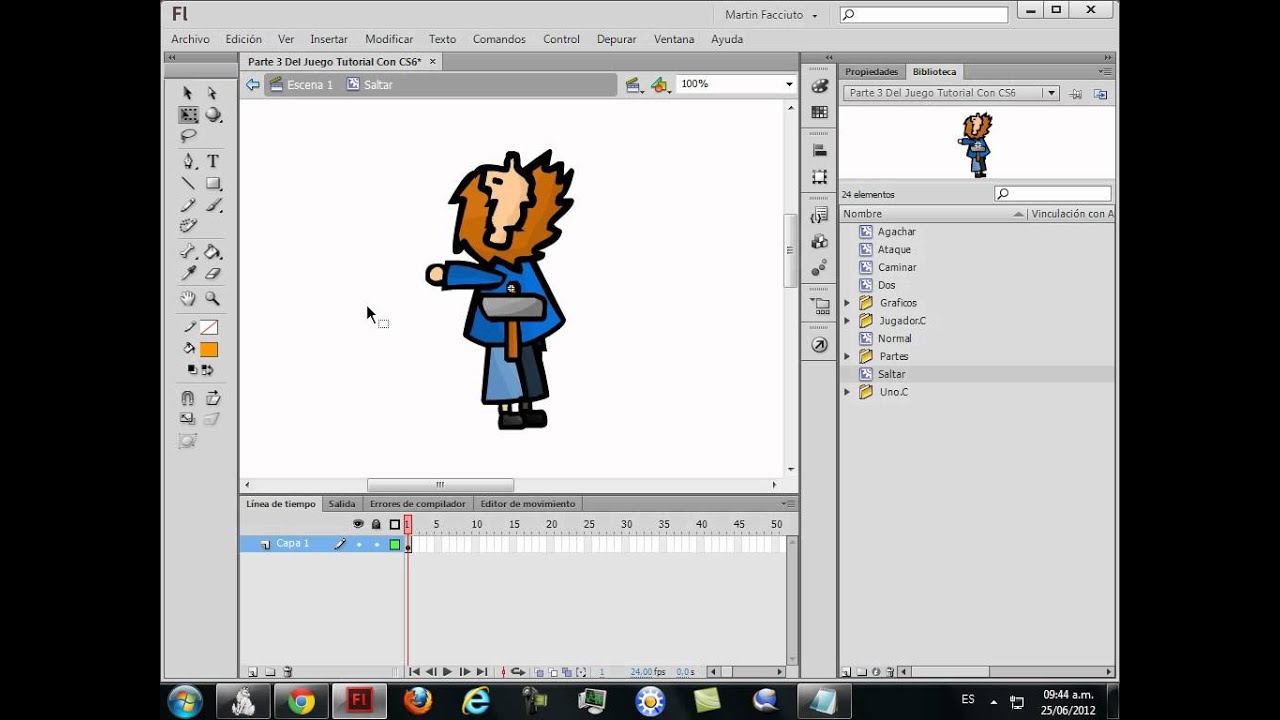Select the Pen tool
1280x720 pixels.
(188, 161)
